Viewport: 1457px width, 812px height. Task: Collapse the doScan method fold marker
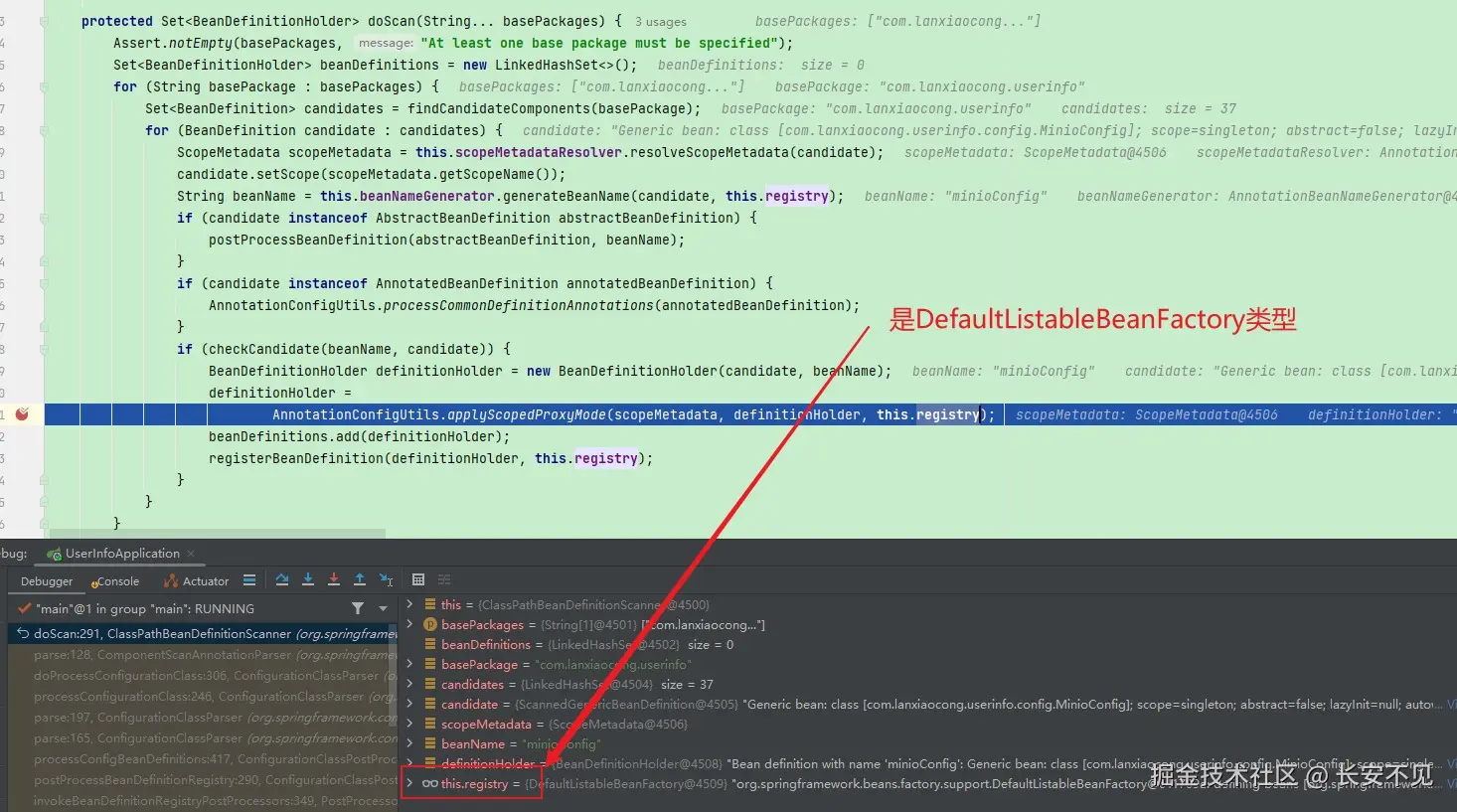pos(44,21)
